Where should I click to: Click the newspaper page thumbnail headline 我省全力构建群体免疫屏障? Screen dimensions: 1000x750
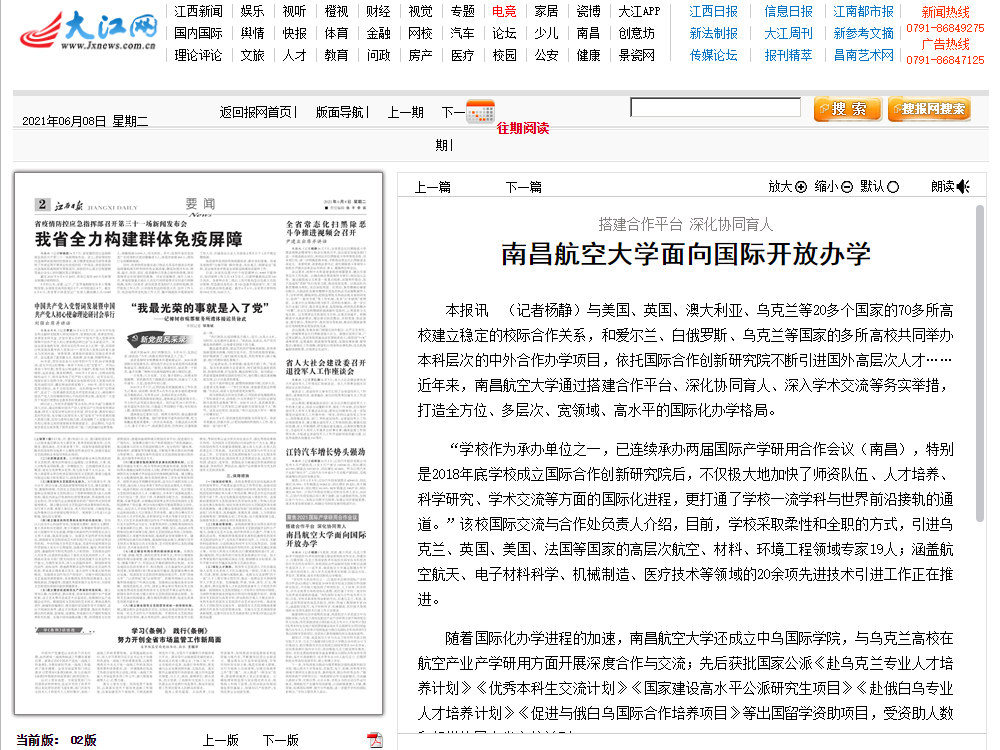coord(139,239)
